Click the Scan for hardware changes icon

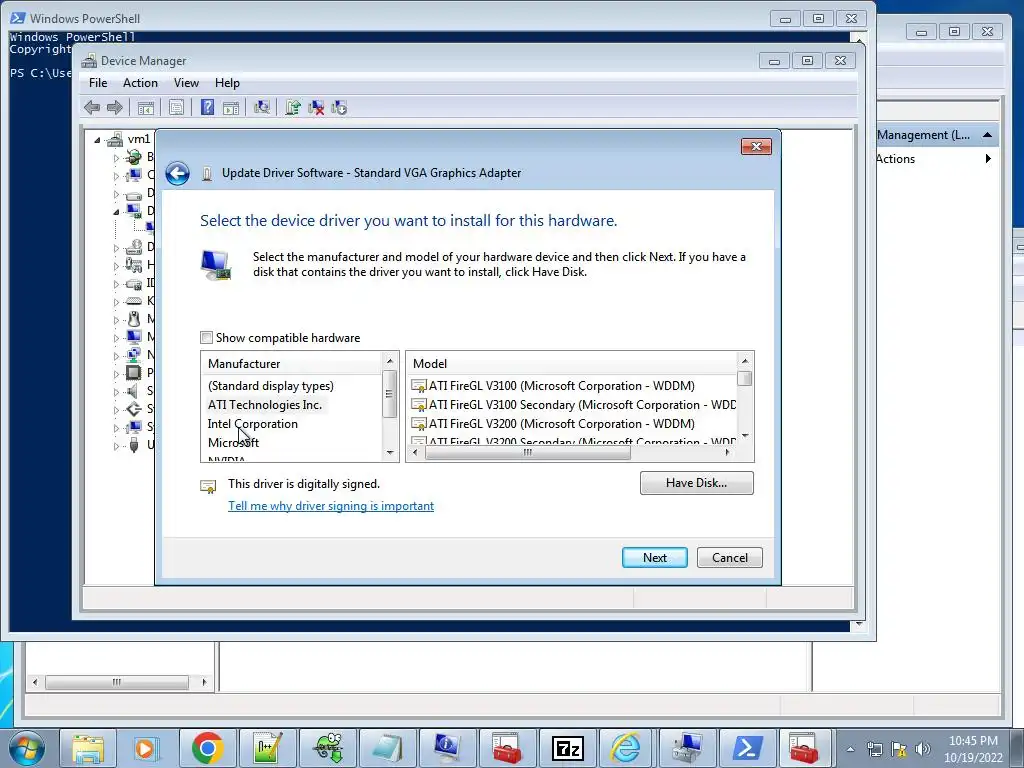click(262, 108)
